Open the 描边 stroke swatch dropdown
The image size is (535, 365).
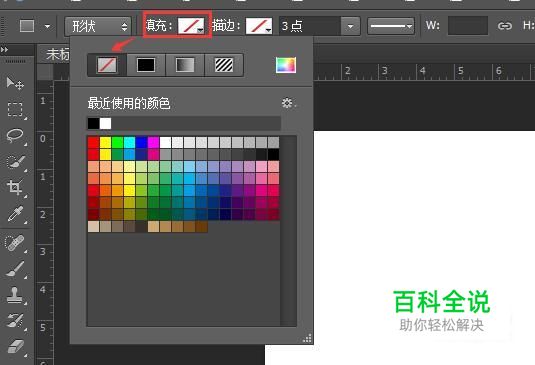click(259, 26)
